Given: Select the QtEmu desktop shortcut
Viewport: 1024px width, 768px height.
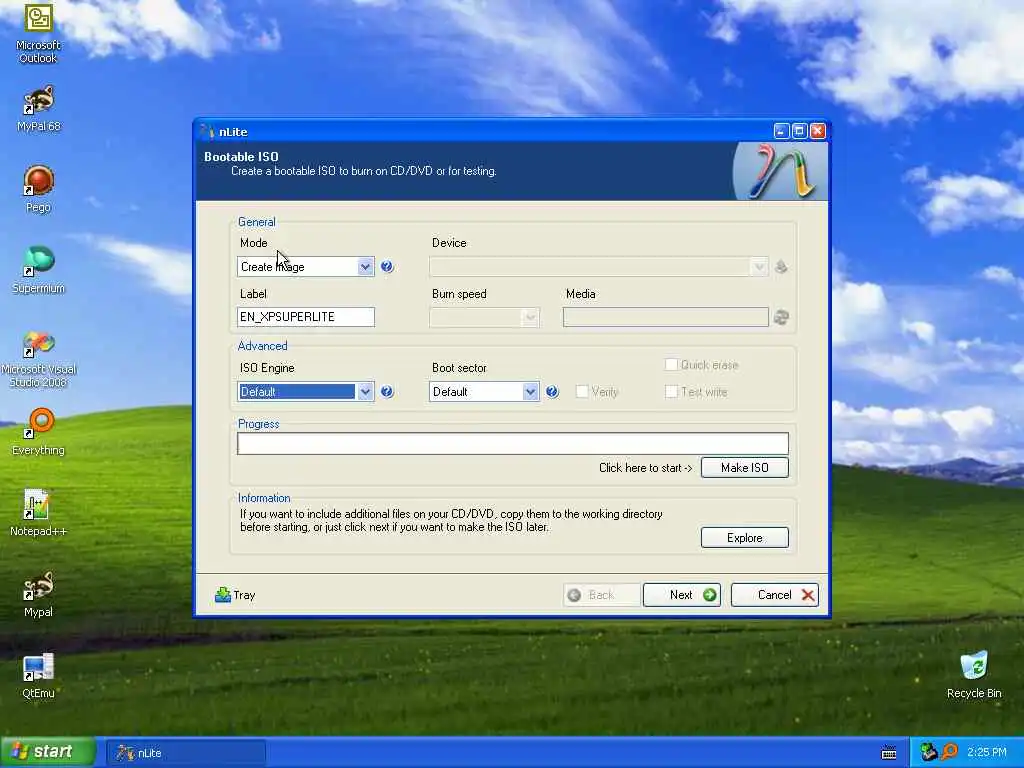Looking at the screenshot, I should coord(38,675).
